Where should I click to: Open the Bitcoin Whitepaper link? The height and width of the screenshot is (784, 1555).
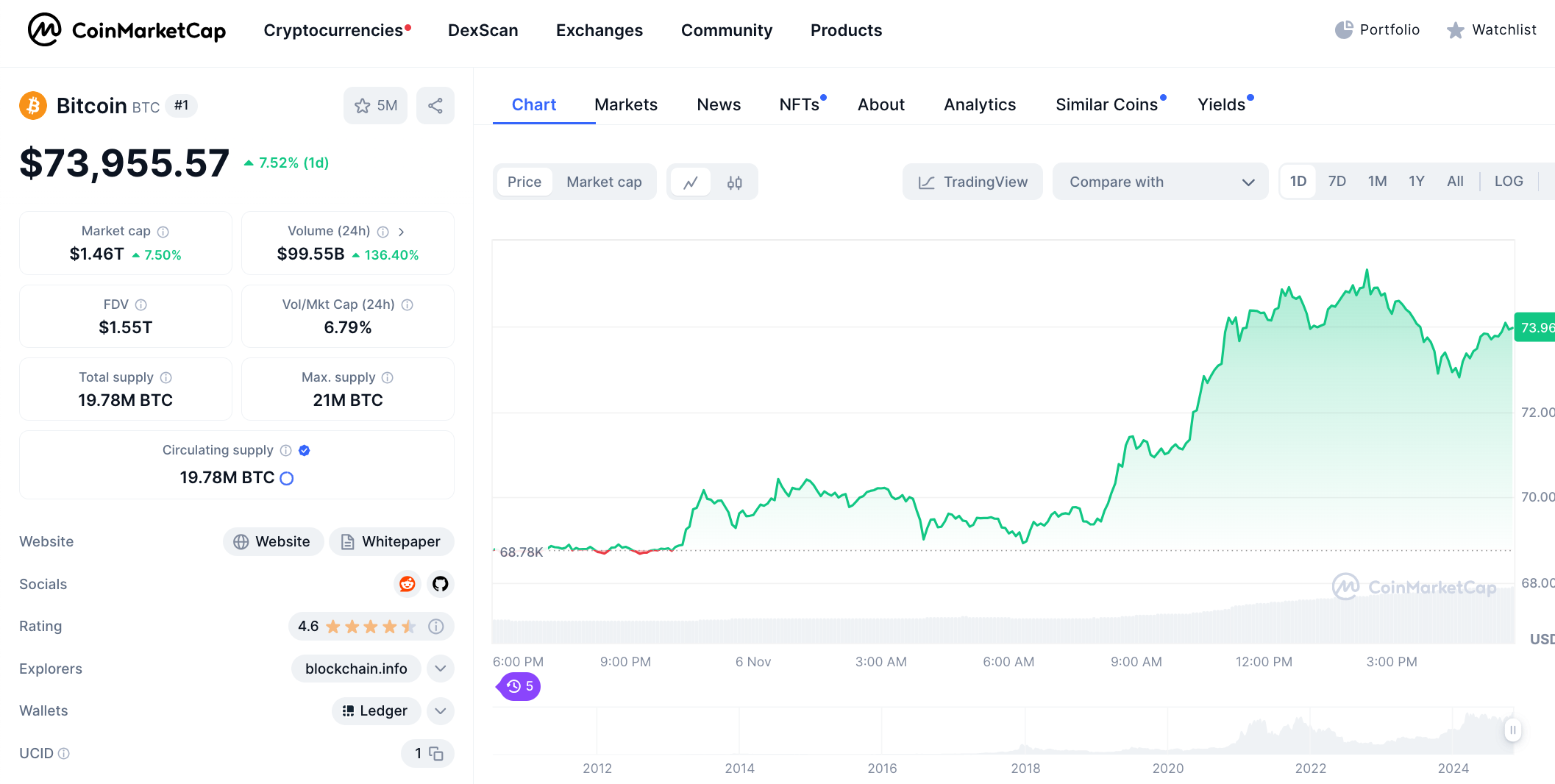point(391,542)
